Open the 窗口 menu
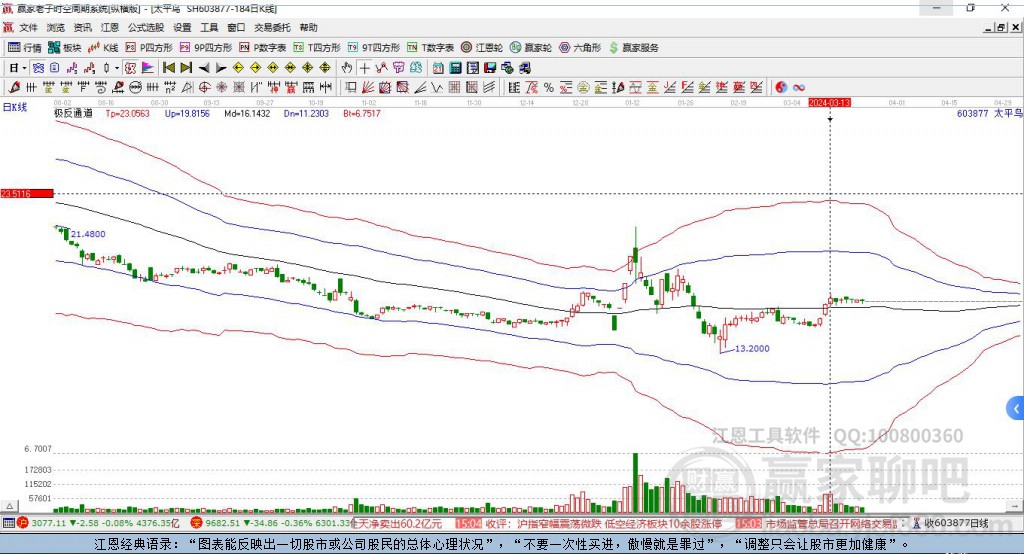 pos(236,27)
